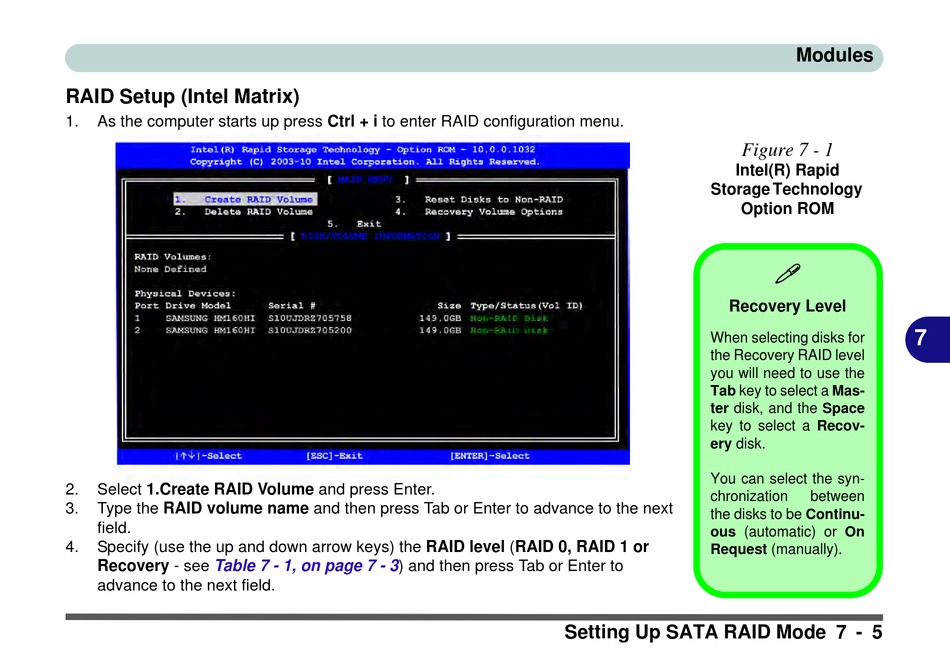
Task: Choose Delete RAID Volume in main menu
Action: 244,212
